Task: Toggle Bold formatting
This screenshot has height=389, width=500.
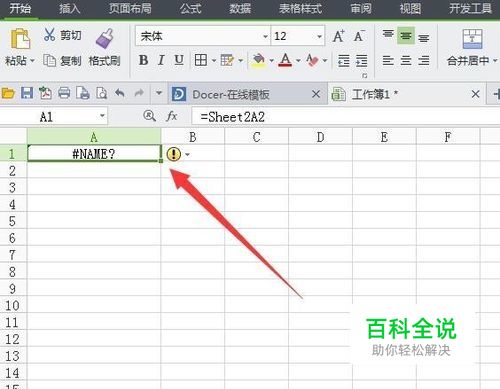Action: tap(143, 60)
